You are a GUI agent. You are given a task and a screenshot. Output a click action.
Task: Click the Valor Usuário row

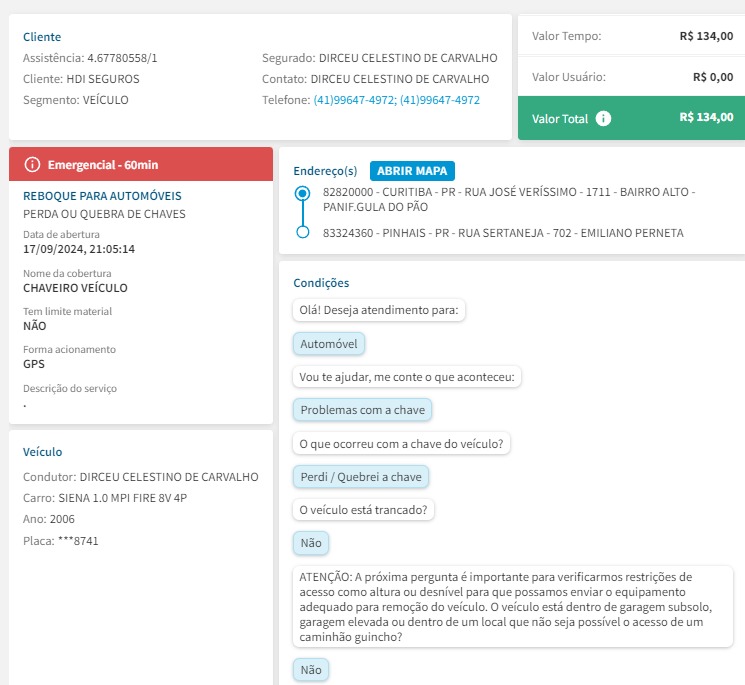point(631,76)
